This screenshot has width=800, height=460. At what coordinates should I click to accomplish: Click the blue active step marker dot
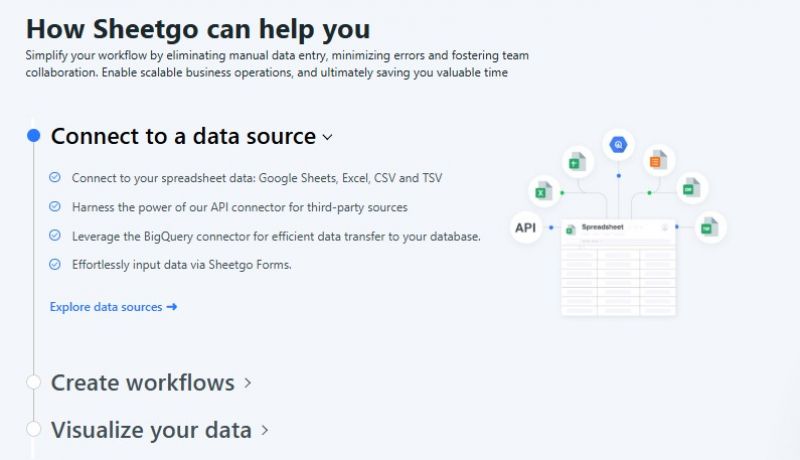[34, 136]
